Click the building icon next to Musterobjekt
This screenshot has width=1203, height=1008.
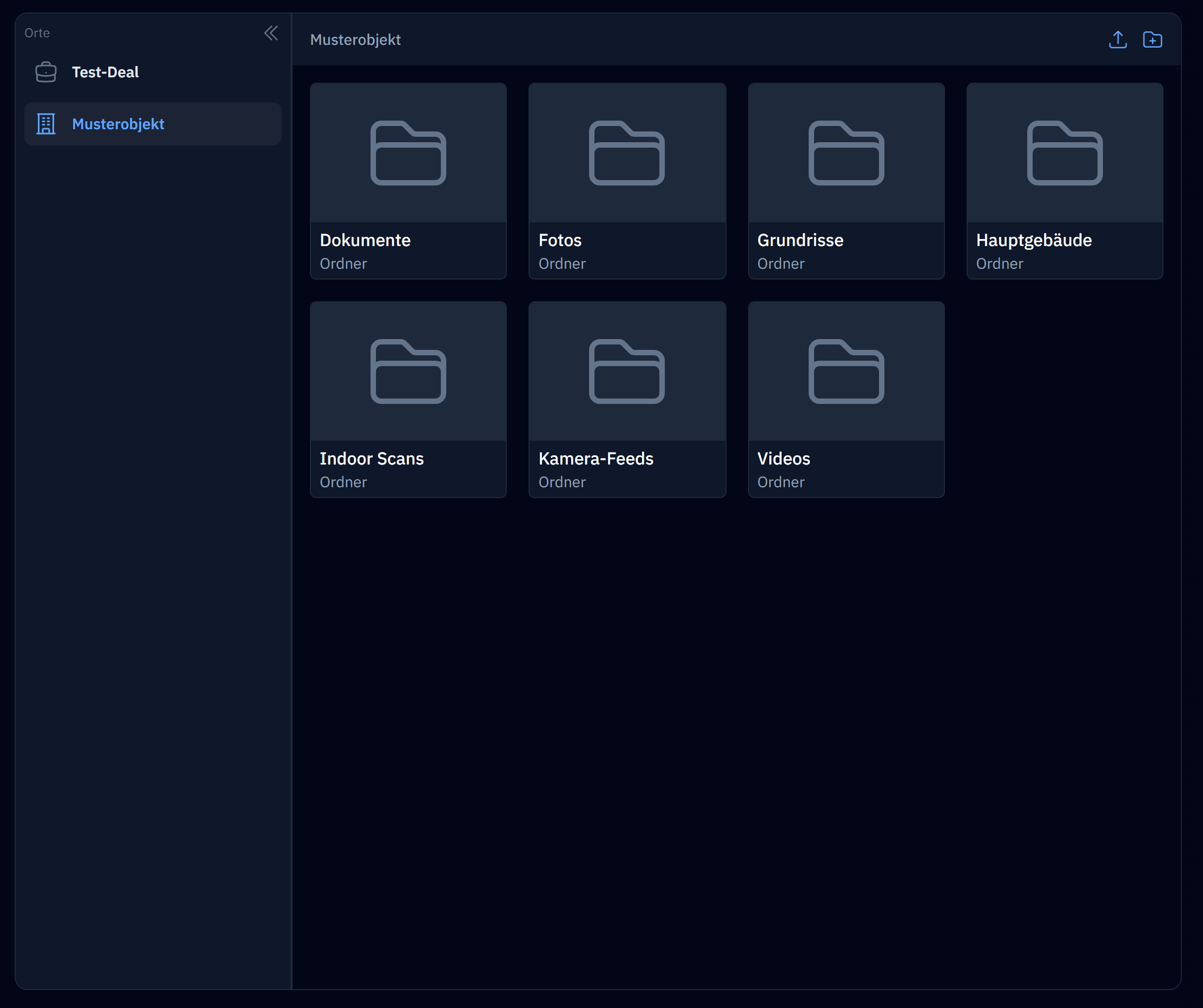(x=46, y=124)
